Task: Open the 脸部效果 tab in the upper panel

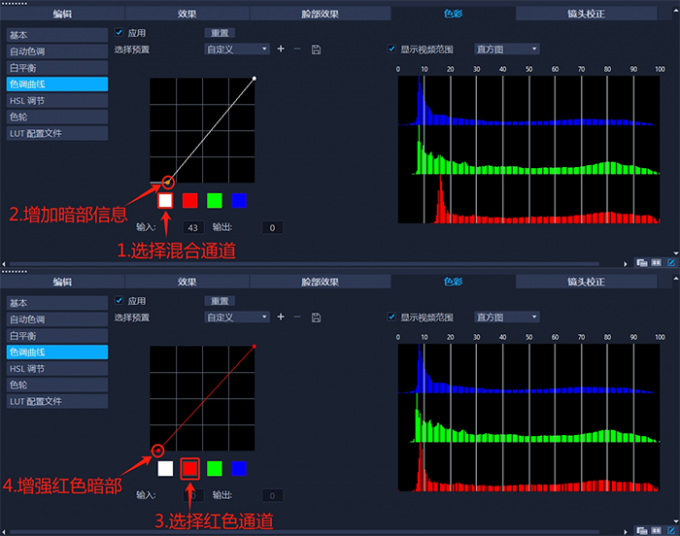Action: click(320, 14)
